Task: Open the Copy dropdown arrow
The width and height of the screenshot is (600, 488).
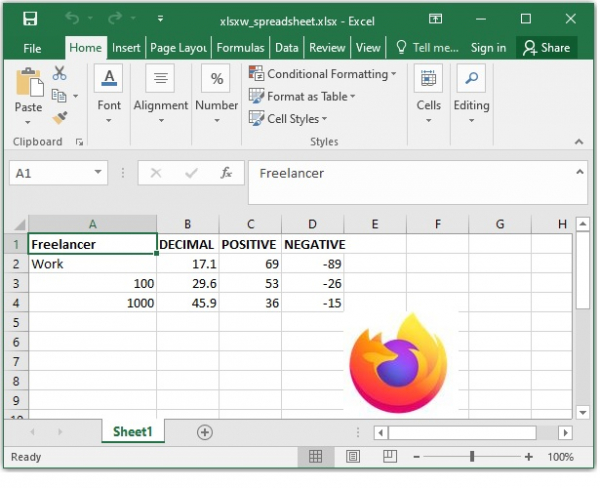Action: [75, 96]
